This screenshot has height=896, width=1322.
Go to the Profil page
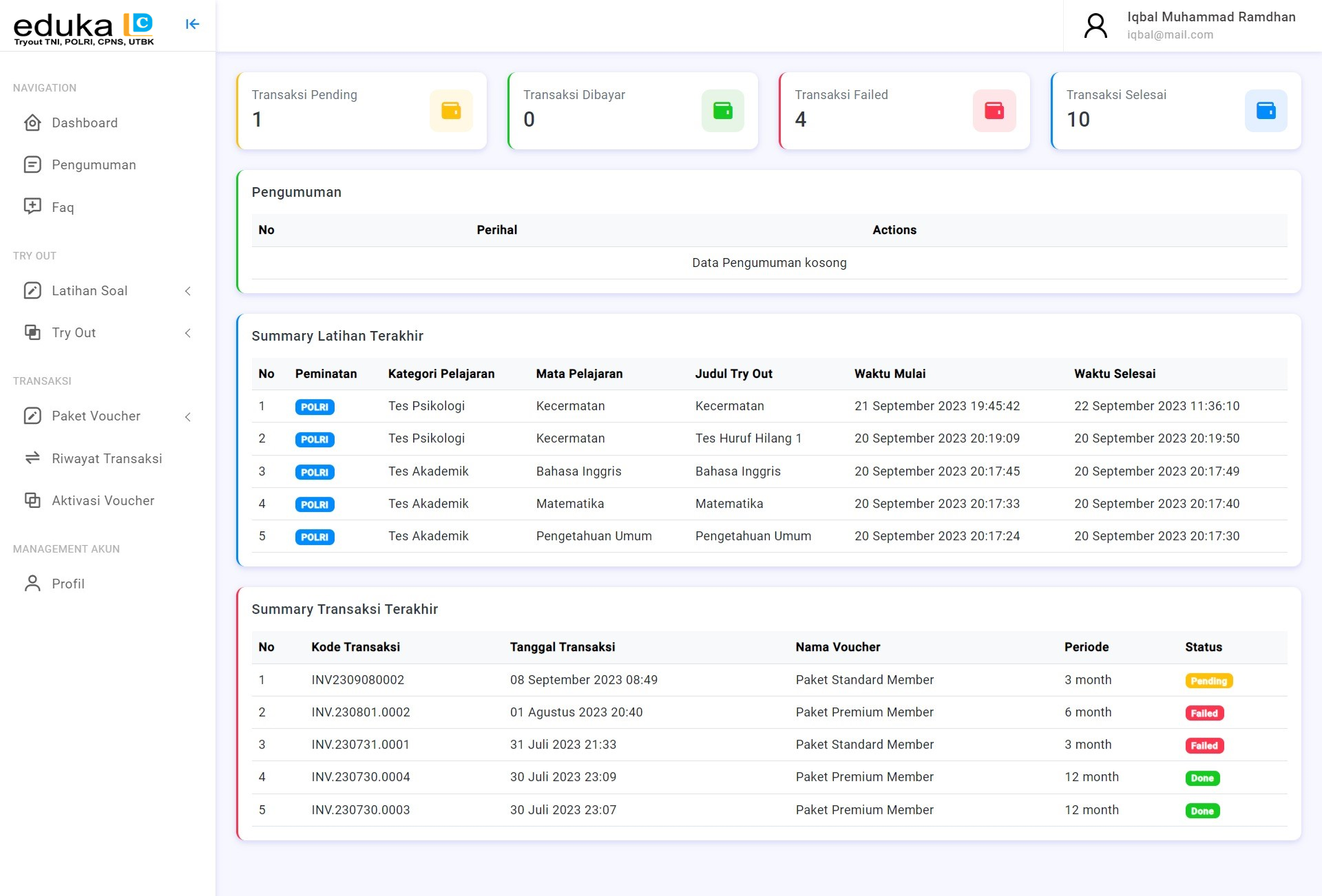click(x=68, y=584)
